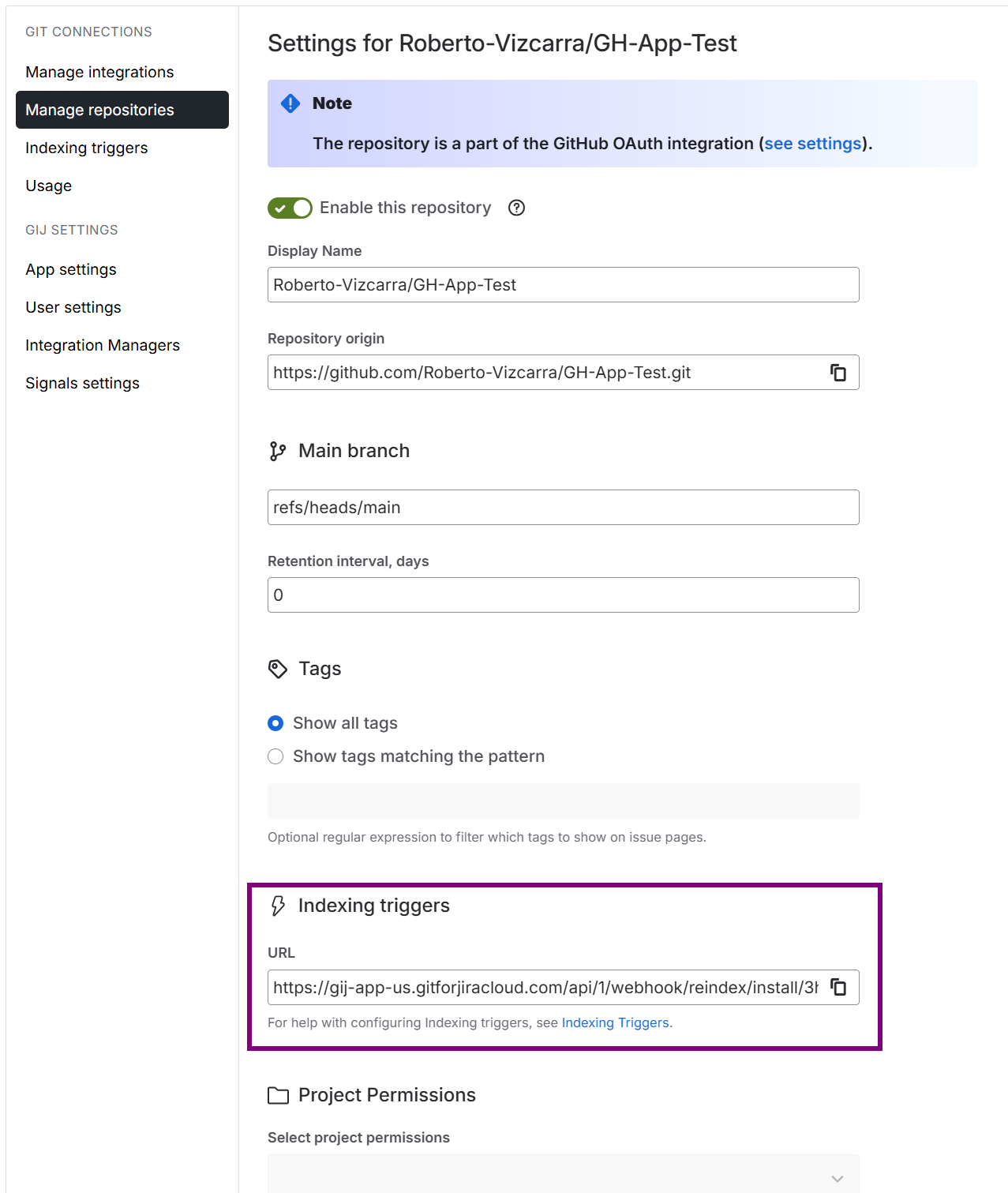
Task: Open Manage integrations in sidebar
Action: [99, 72]
